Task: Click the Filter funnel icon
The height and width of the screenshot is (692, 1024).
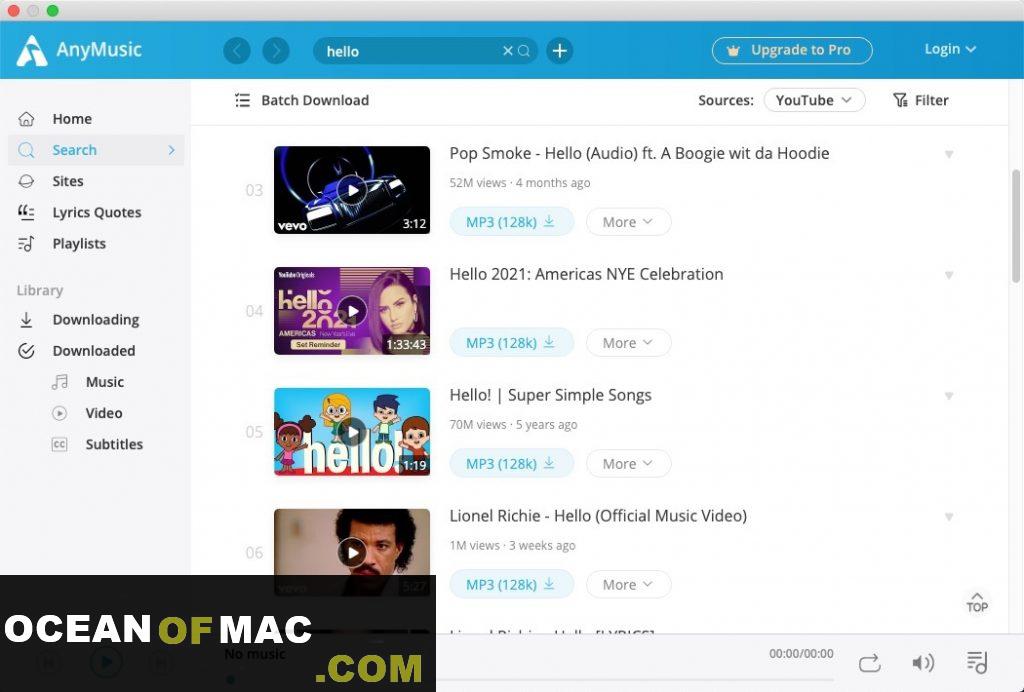Action: tap(900, 100)
